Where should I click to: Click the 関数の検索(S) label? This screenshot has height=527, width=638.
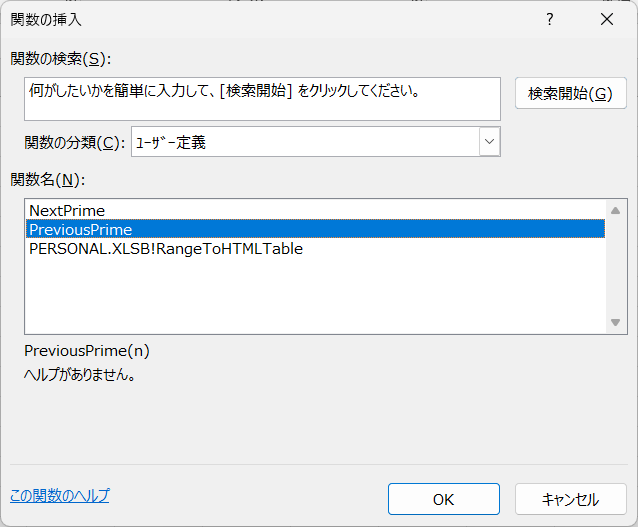coord(60,59)
